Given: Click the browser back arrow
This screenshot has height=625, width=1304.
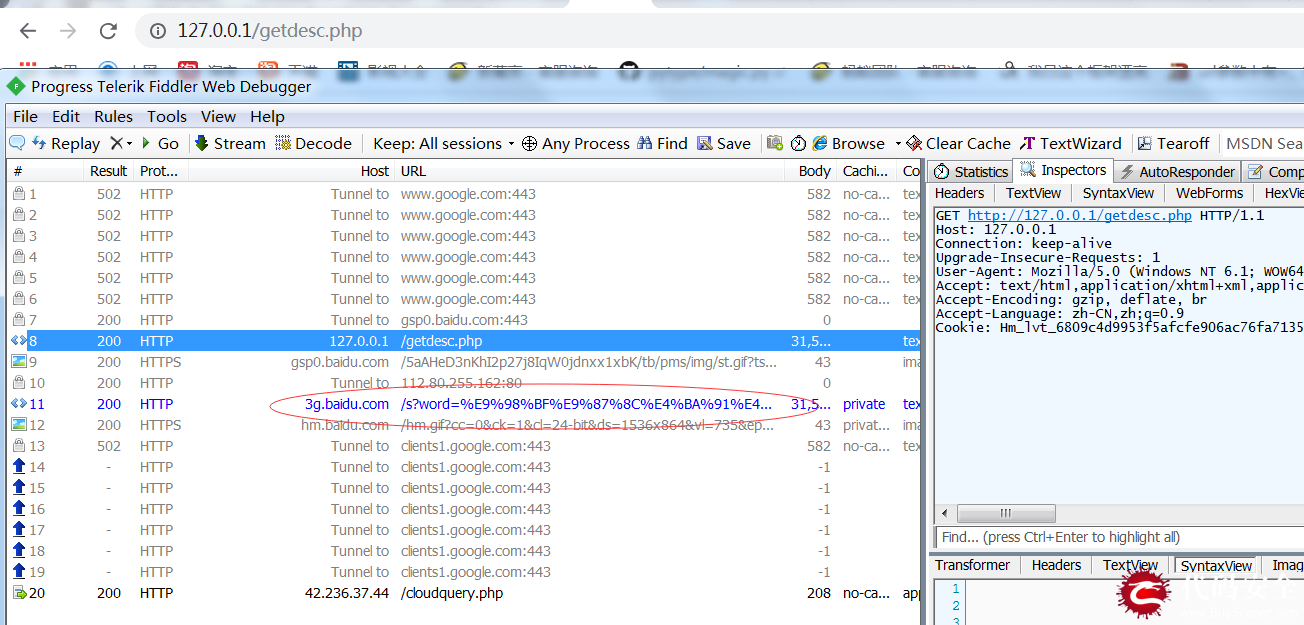Looking at the screenshot, I should tap(28, 31).
